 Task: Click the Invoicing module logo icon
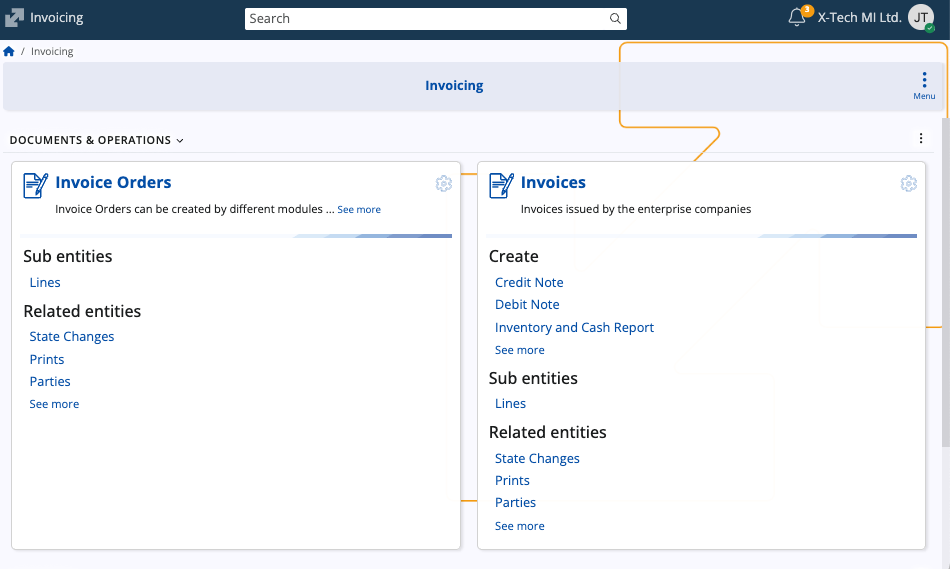[x=14, y=18]
